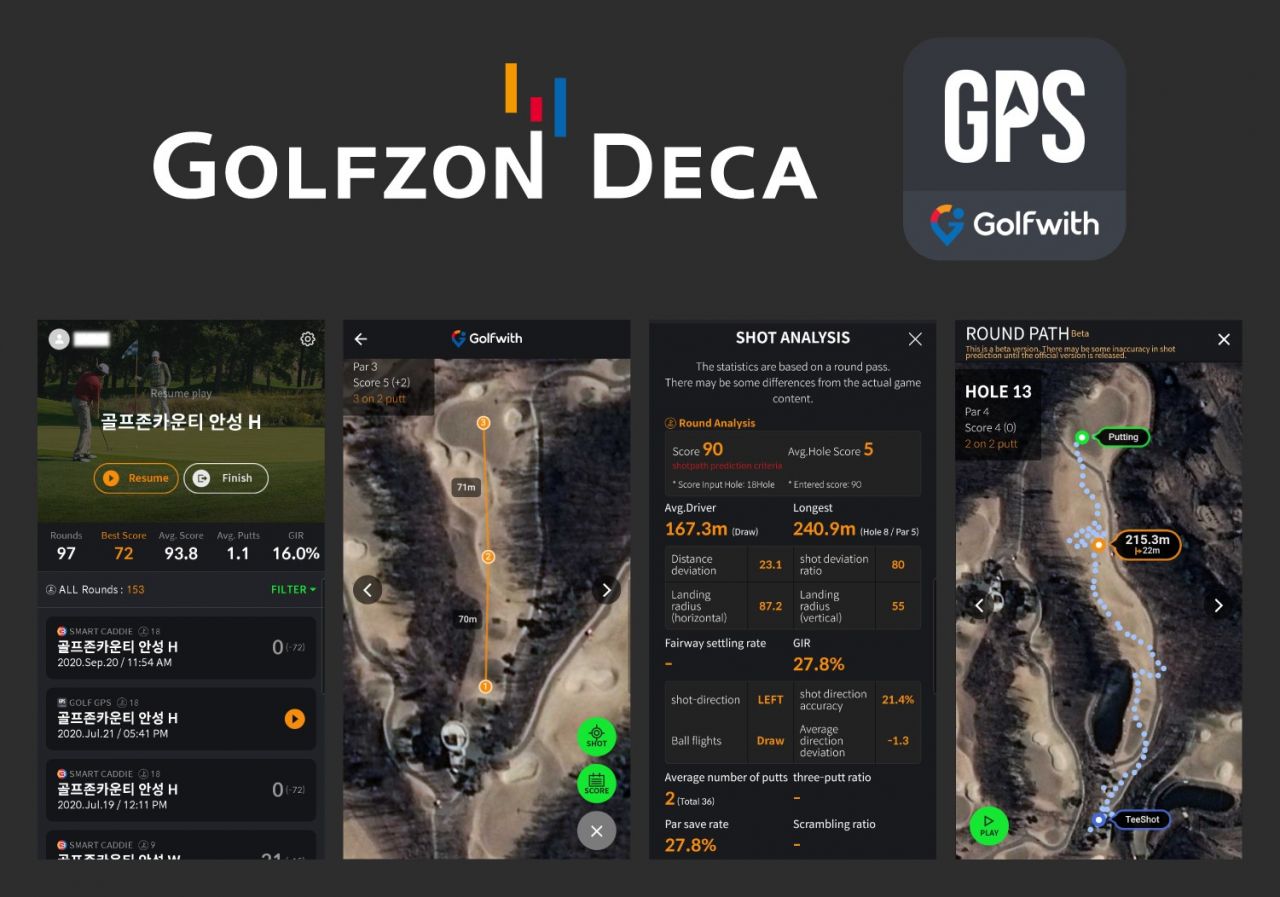Open the 2020.Jul.19 12:11 PM round

pos(181,790)
